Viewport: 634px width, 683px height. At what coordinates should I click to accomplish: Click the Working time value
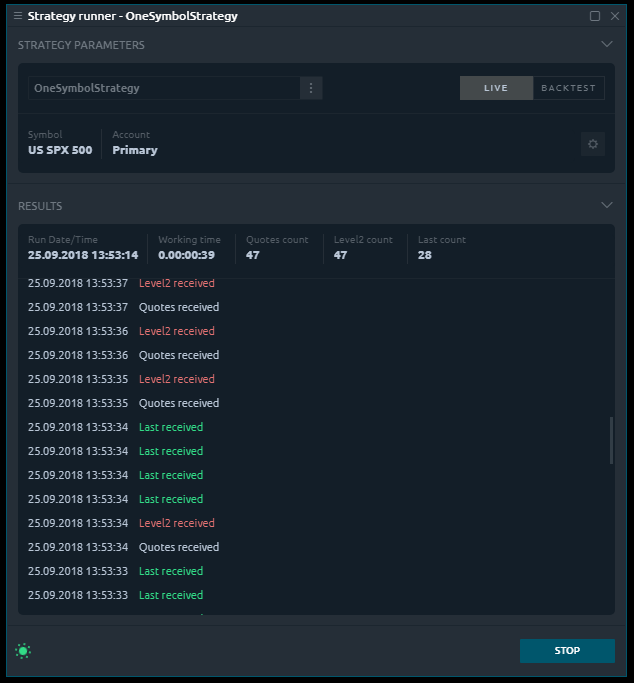pyautogui.click(x=186, y=255)
